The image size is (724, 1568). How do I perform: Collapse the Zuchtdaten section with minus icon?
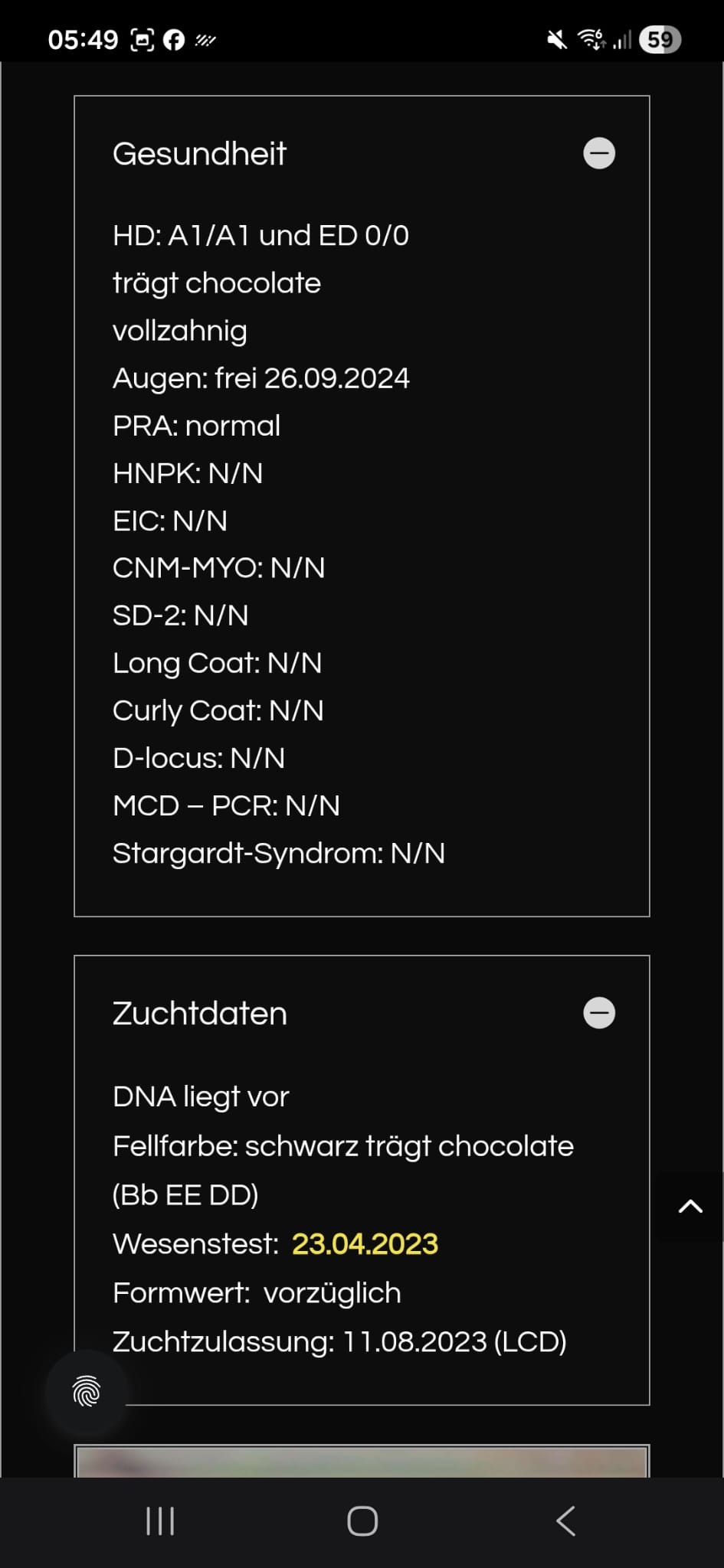point(599,1013)
